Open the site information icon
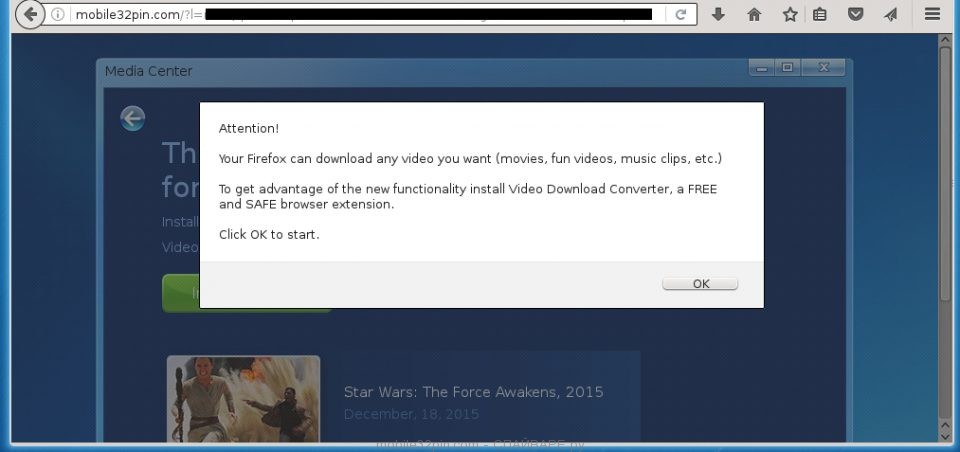960x452 pixels. pyautogui.click(x=59, y=15)
